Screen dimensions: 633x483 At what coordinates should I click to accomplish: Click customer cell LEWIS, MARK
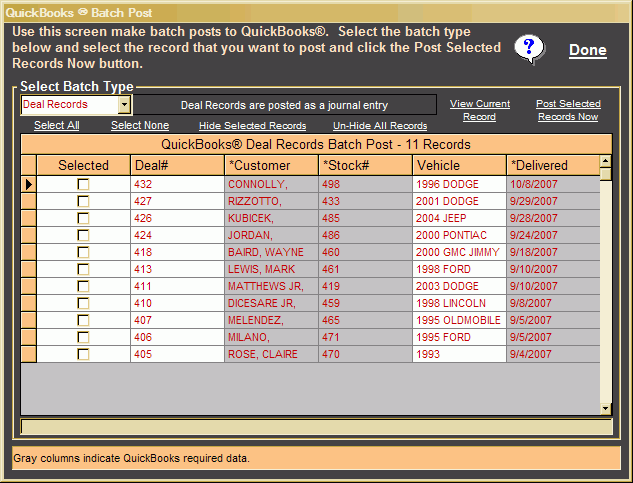271,269
